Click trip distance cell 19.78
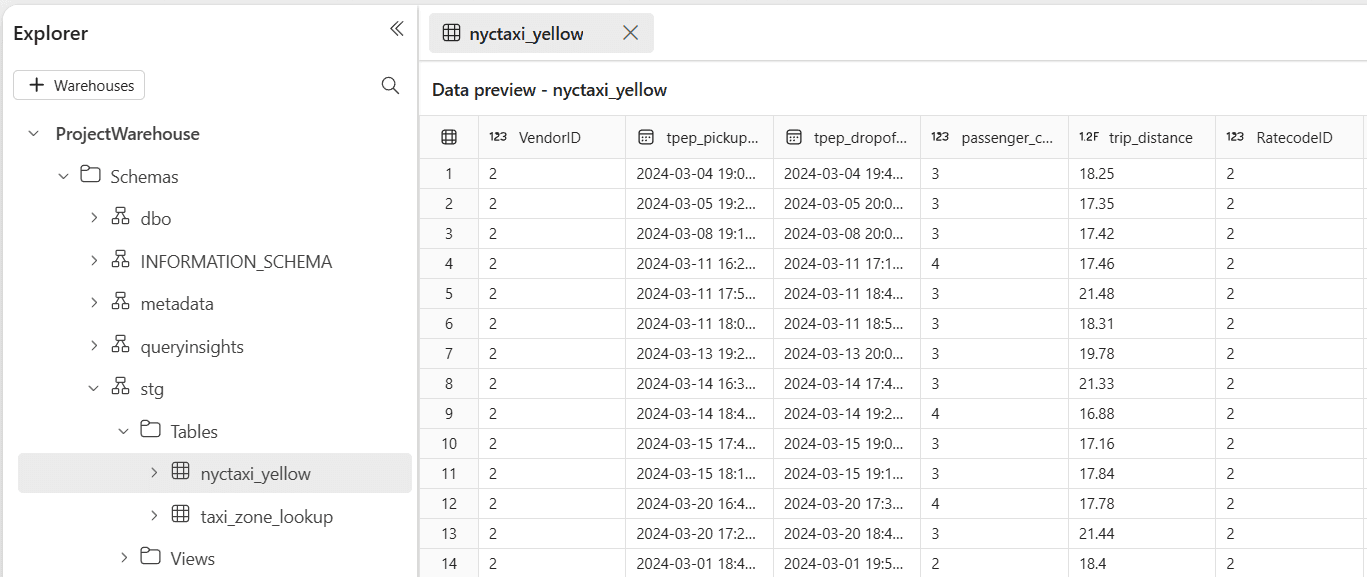Screen dimensions: 1367x577 point(1142,354)
